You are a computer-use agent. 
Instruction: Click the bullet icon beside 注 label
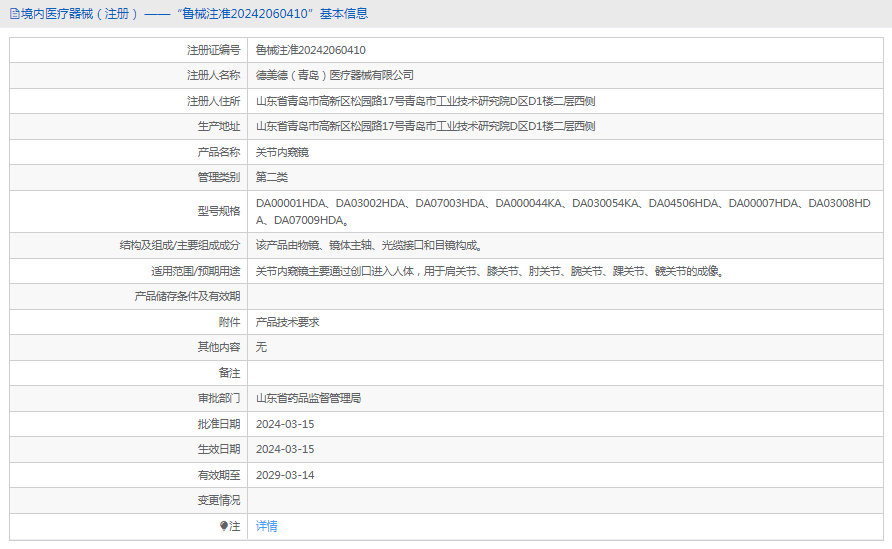(x=224, y=526)
